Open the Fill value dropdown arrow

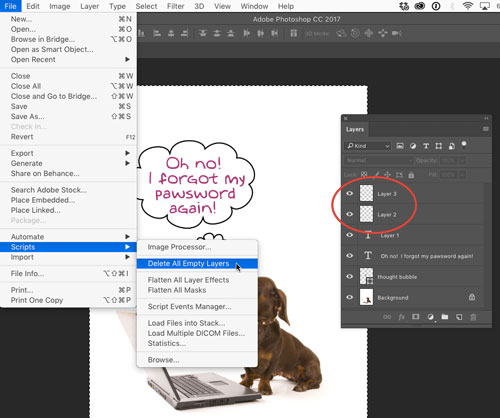[462, 174]
